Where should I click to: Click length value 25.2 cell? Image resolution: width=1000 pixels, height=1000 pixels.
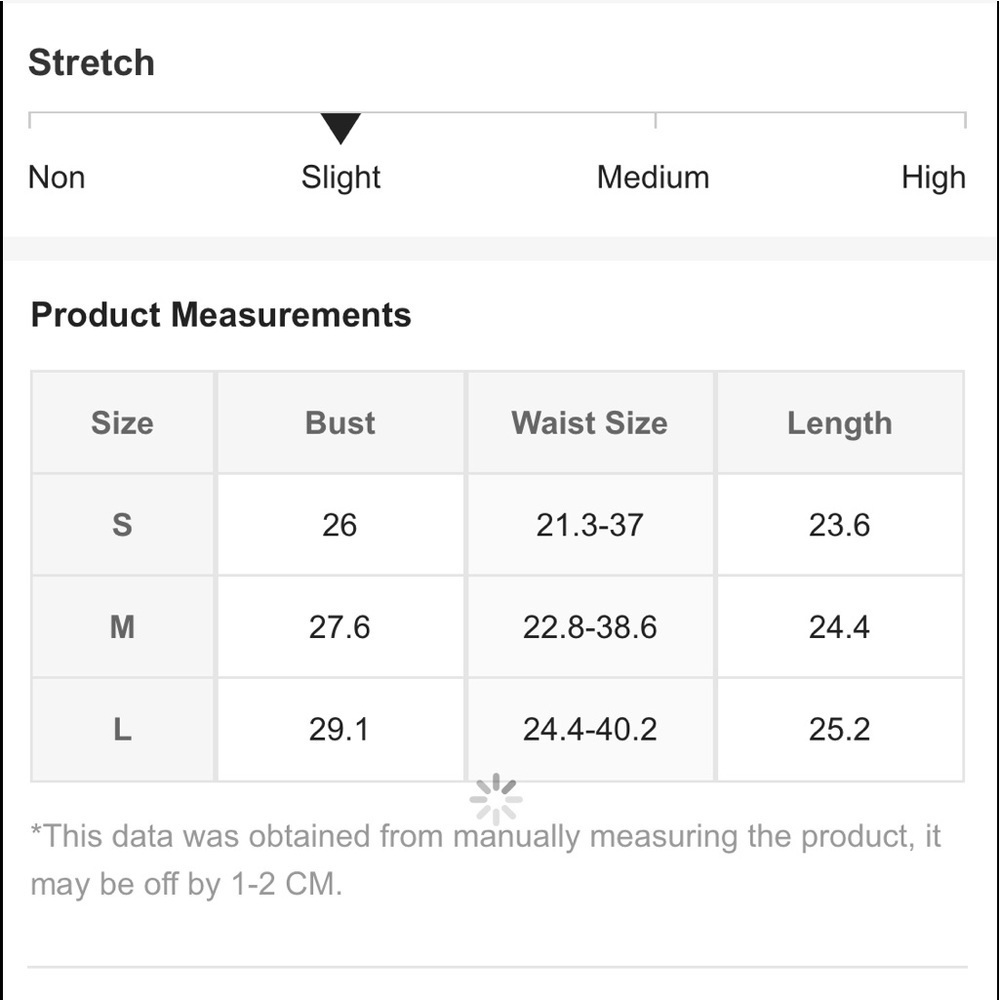840,730
